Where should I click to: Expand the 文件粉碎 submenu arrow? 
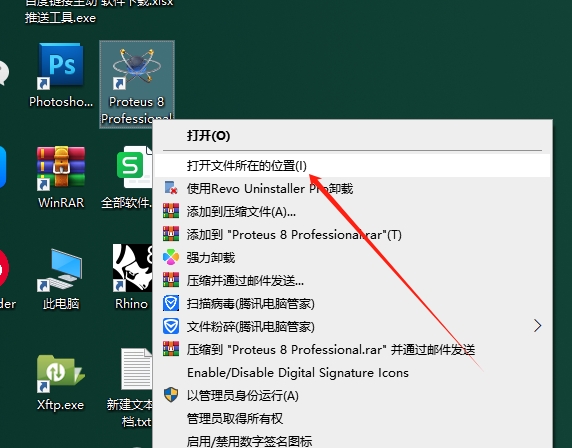(537, 326)
